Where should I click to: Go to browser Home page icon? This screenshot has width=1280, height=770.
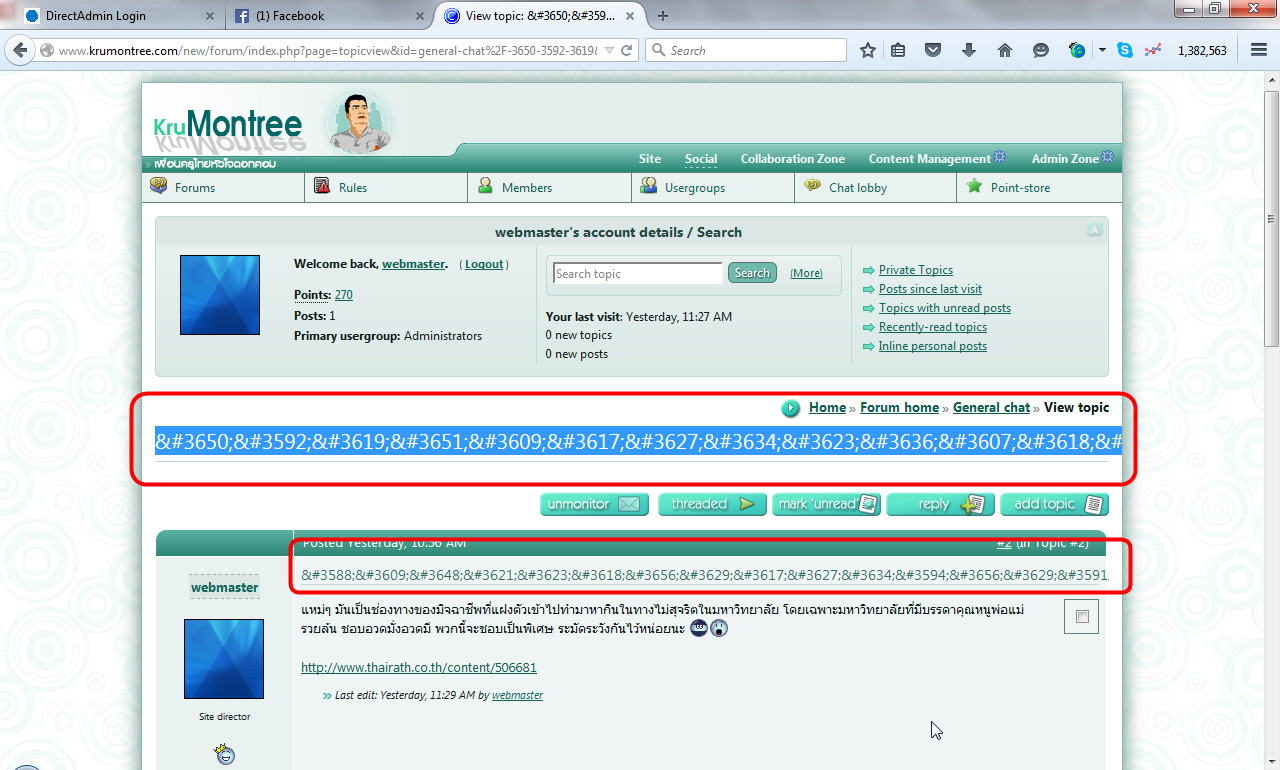point(1005,50)
